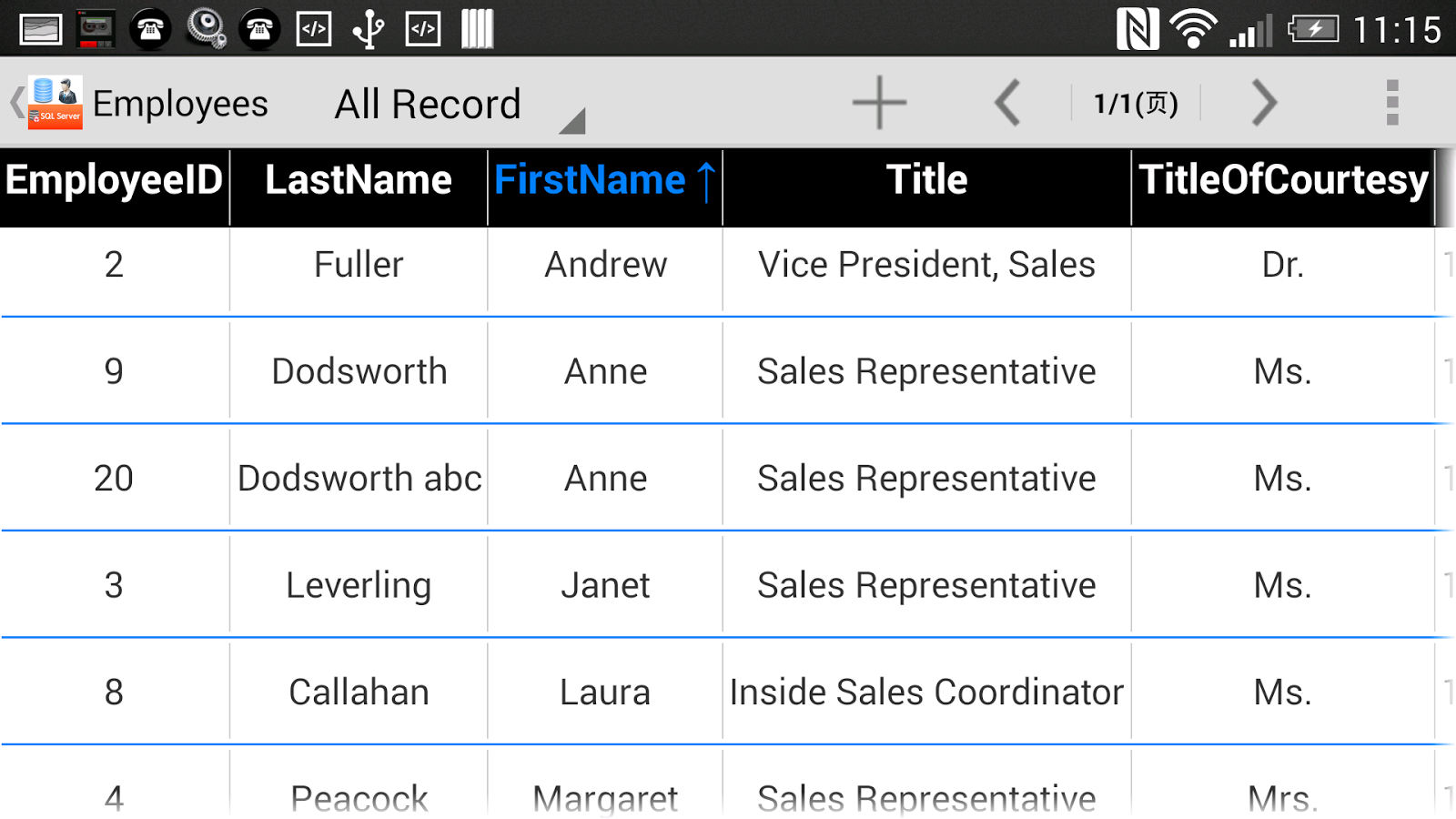The image size is (1456, 819).
Task: Toggle FirstName column sort order
Action: [604, 180]
